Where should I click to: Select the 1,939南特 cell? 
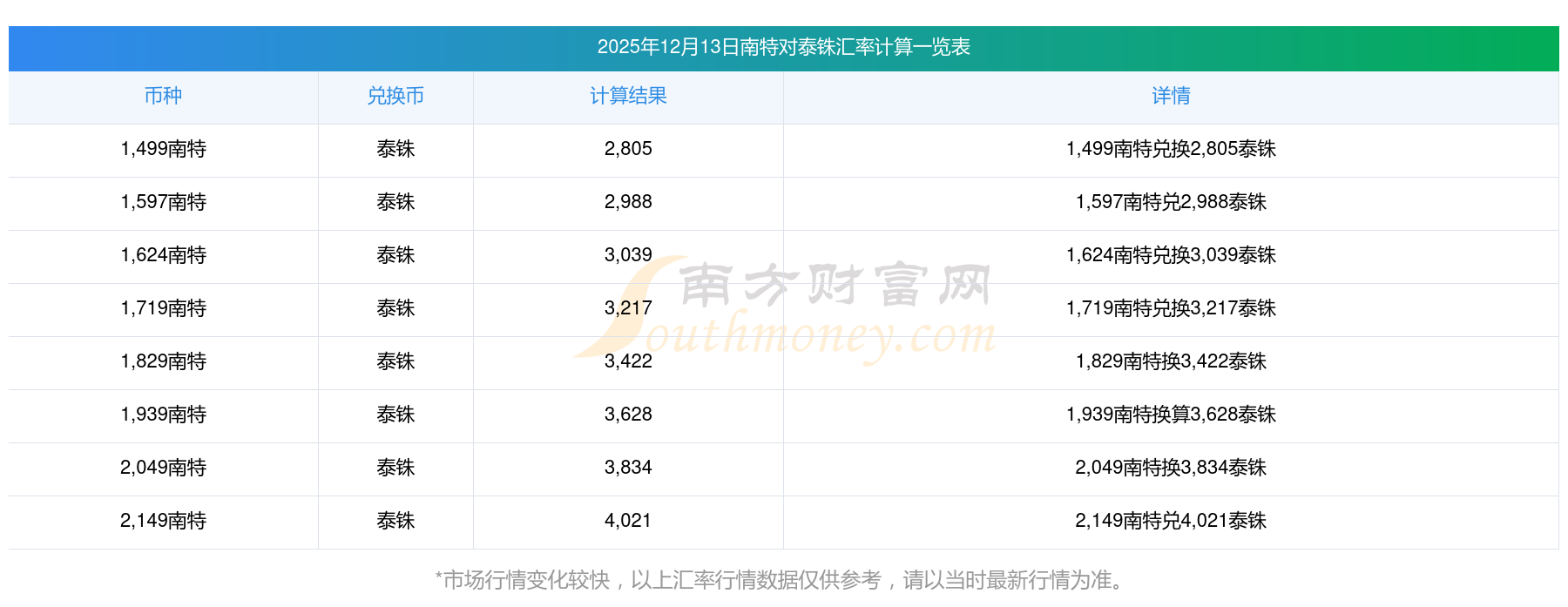pyautogui.click(x=163, y=415)
